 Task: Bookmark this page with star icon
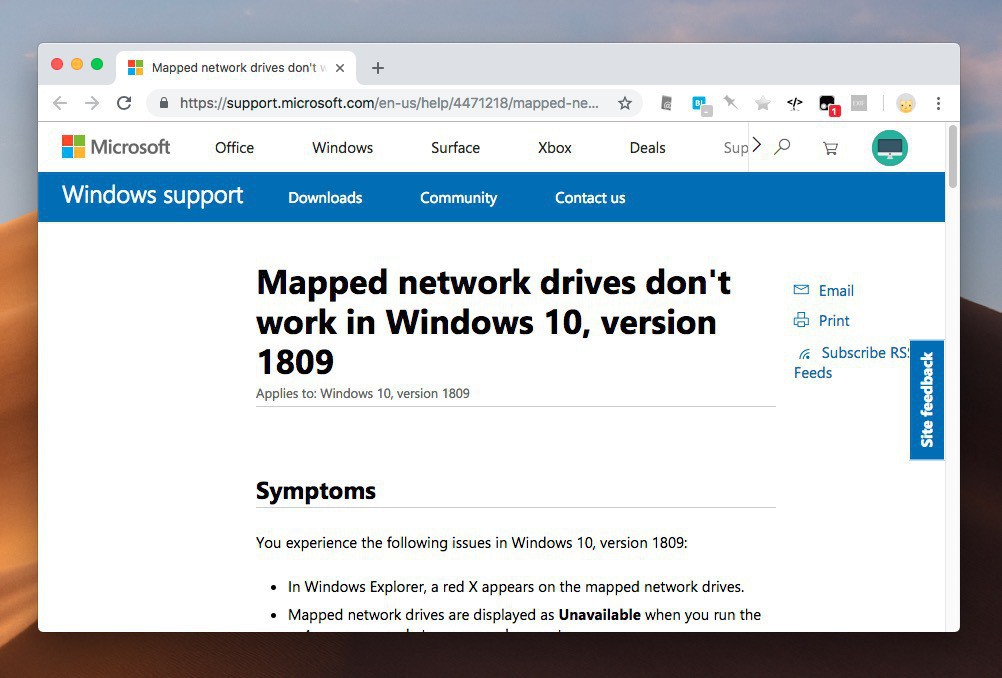625,103
